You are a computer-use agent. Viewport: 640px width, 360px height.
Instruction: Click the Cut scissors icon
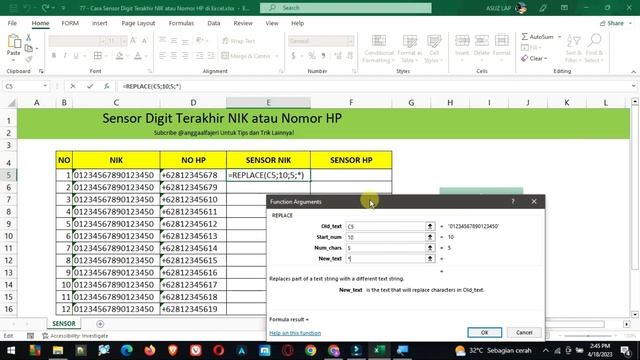click(x=29, y=38)
